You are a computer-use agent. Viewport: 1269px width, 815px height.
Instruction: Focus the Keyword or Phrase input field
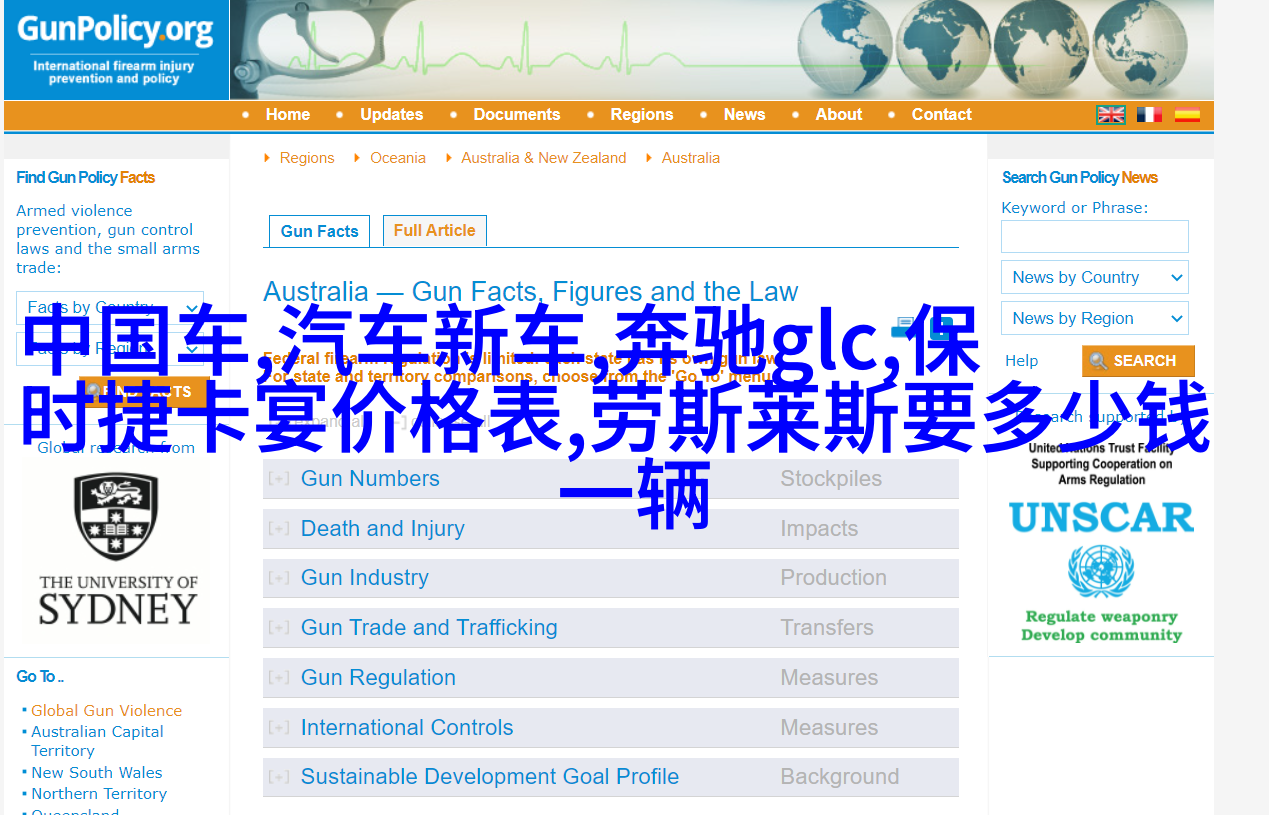pos(1095,237)
